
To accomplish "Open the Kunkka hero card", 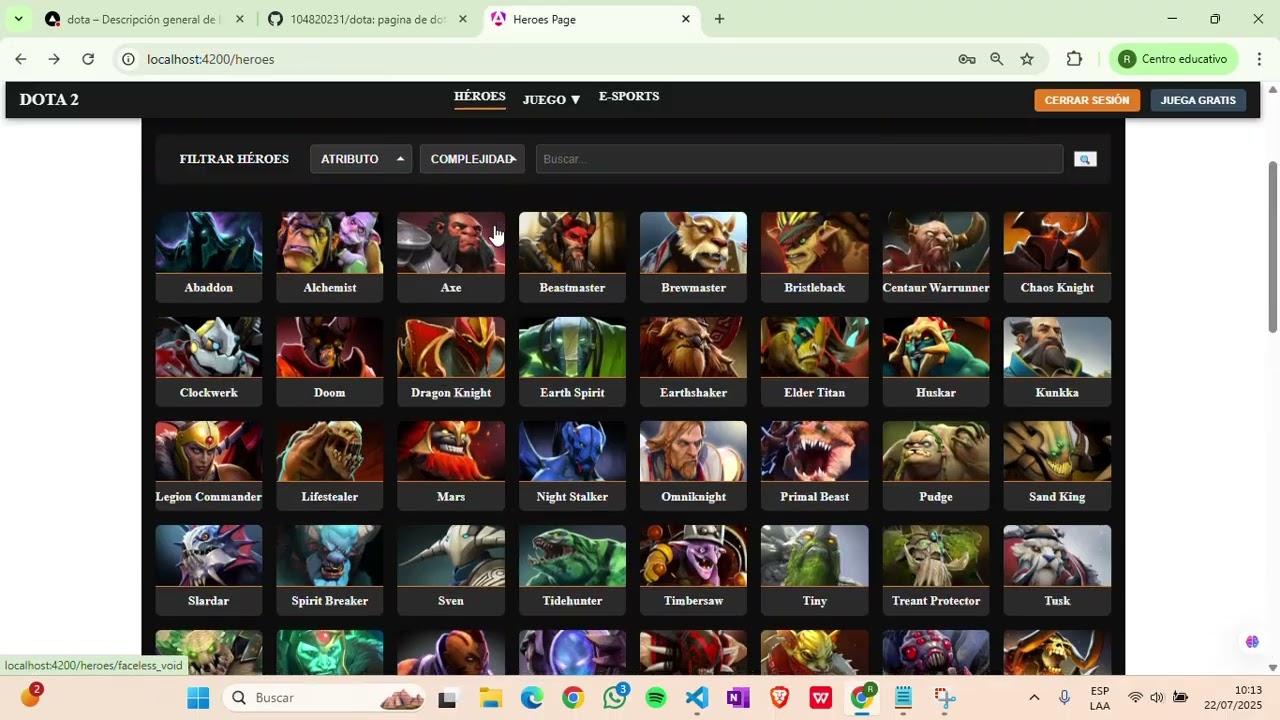I will click(1057, 361).
